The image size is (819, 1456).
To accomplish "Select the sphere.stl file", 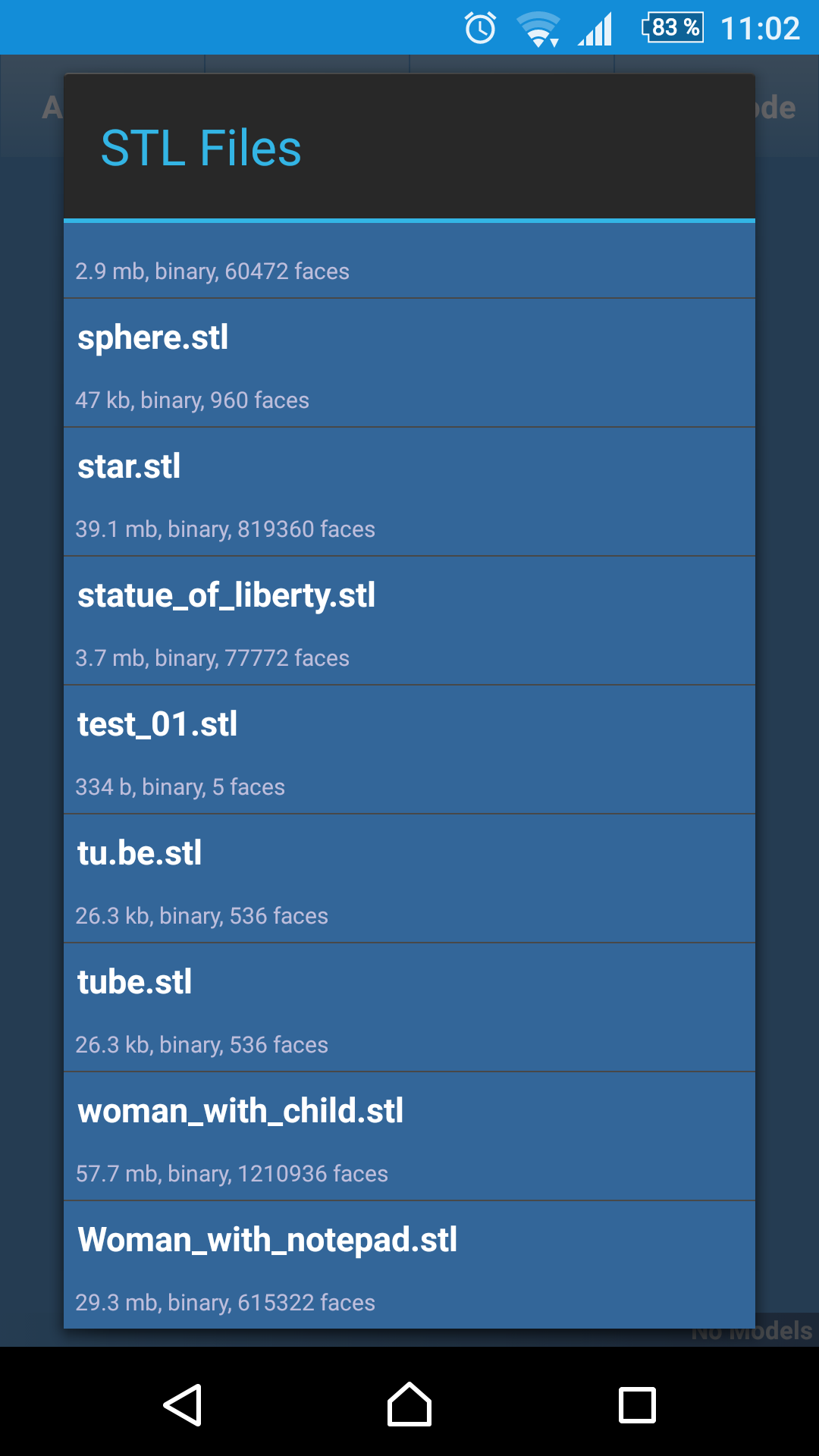I will [x=409, y=362].
